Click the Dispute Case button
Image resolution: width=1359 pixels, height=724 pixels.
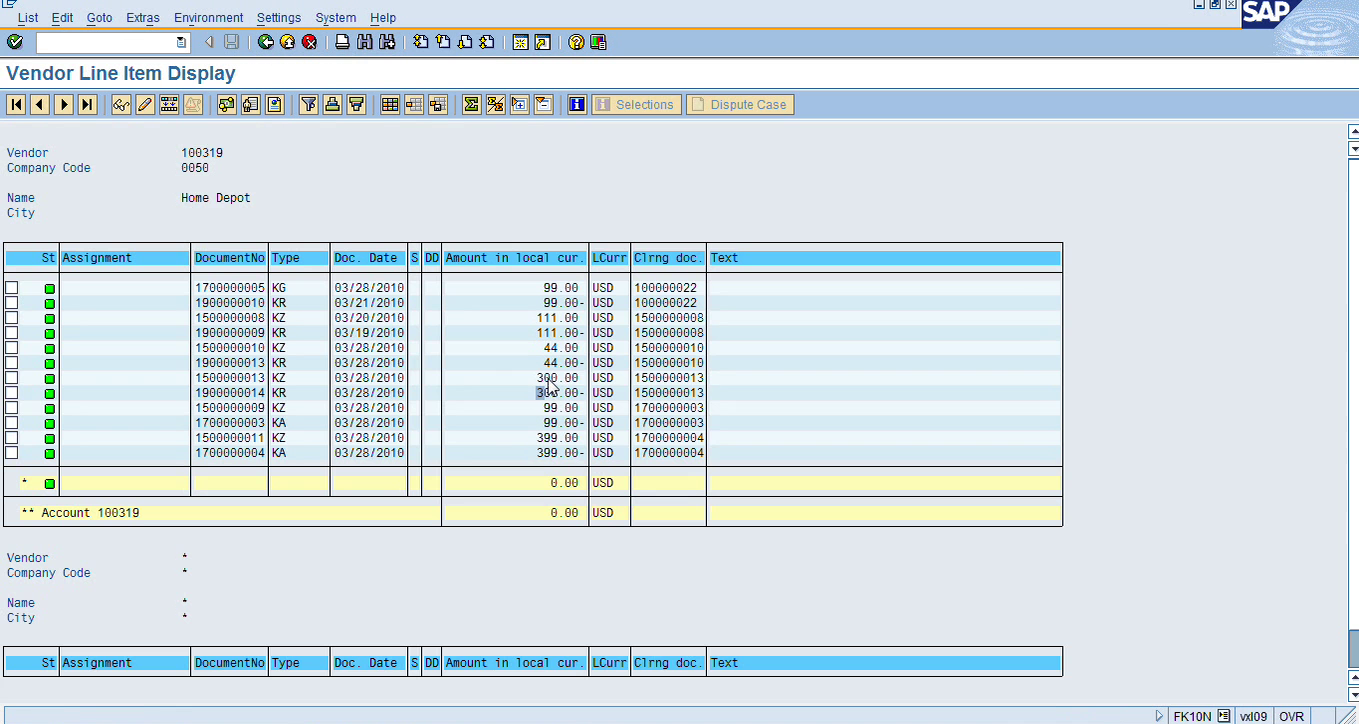click(x=740, y=104)
